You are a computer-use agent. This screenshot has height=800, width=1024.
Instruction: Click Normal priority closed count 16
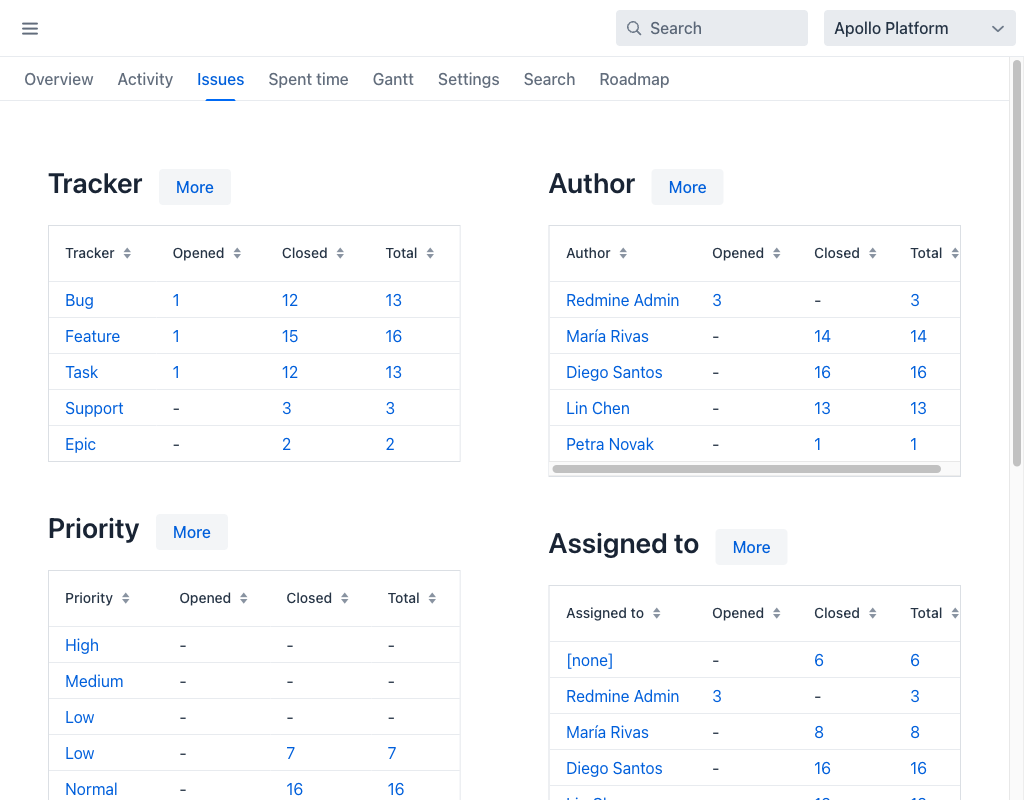295,789
